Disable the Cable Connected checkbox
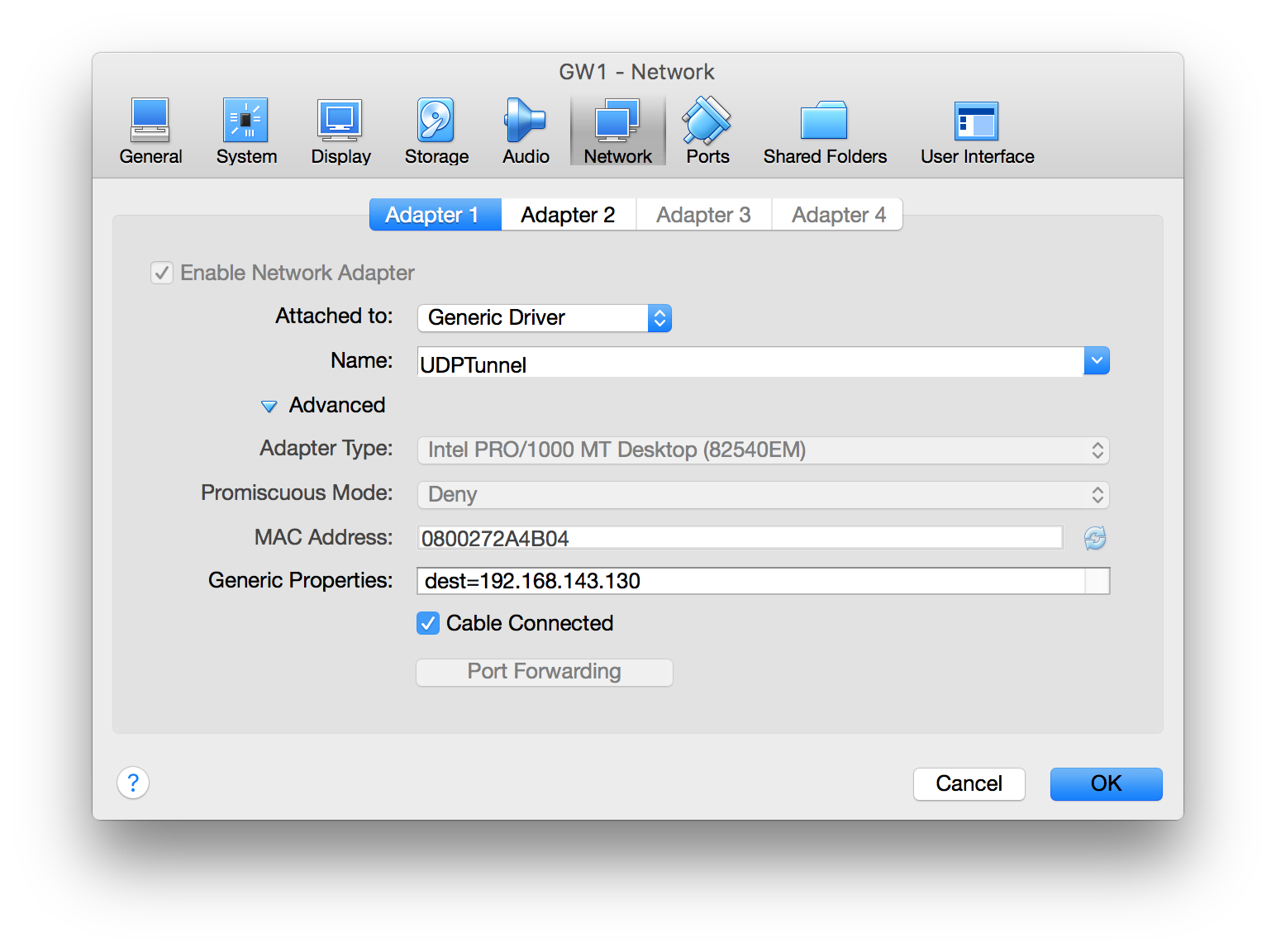 click(x=427, y=623)
